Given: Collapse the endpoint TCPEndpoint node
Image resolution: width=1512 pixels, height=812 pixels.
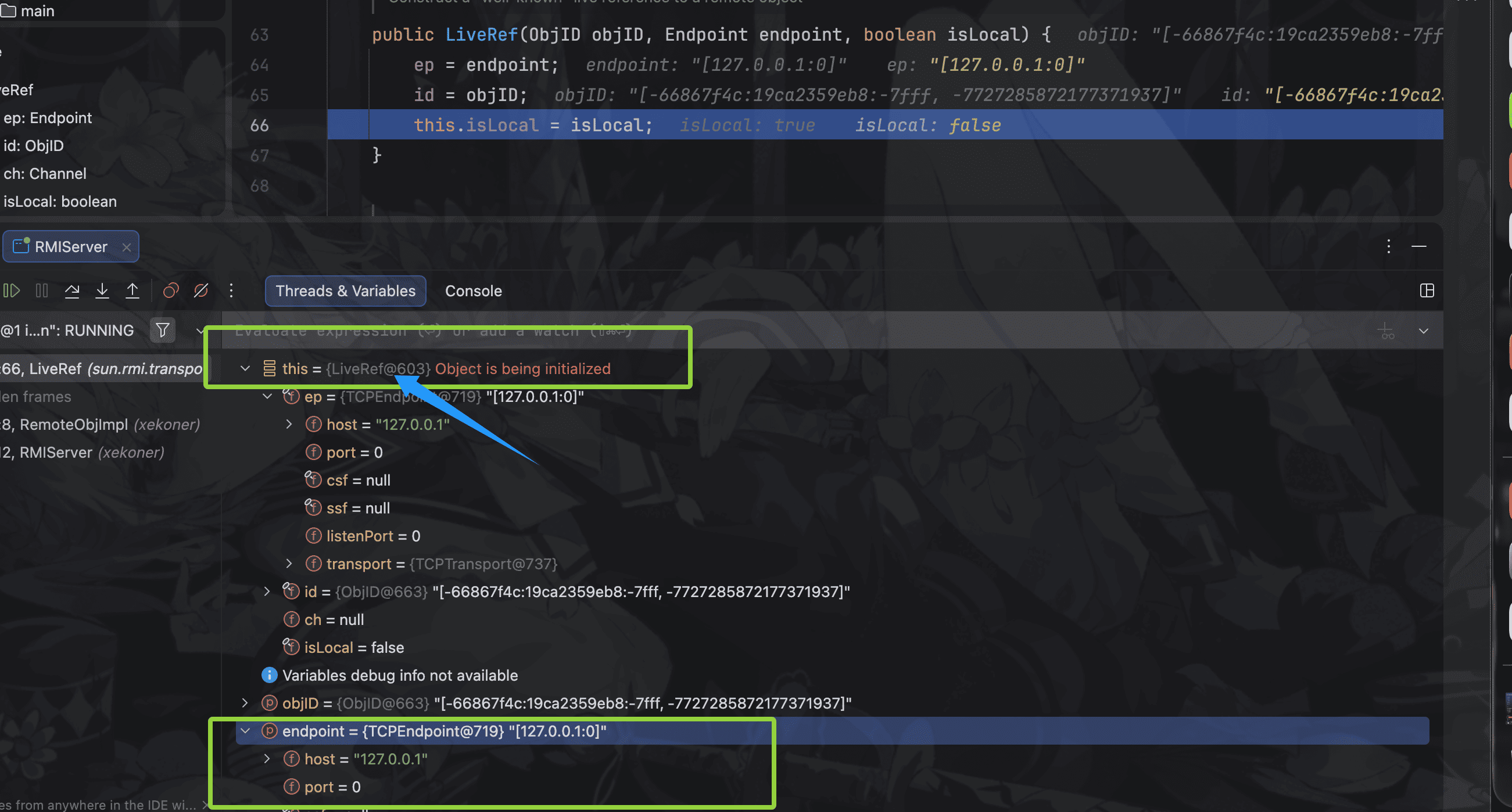Looking at the screenshot, I should click(245, 731).
